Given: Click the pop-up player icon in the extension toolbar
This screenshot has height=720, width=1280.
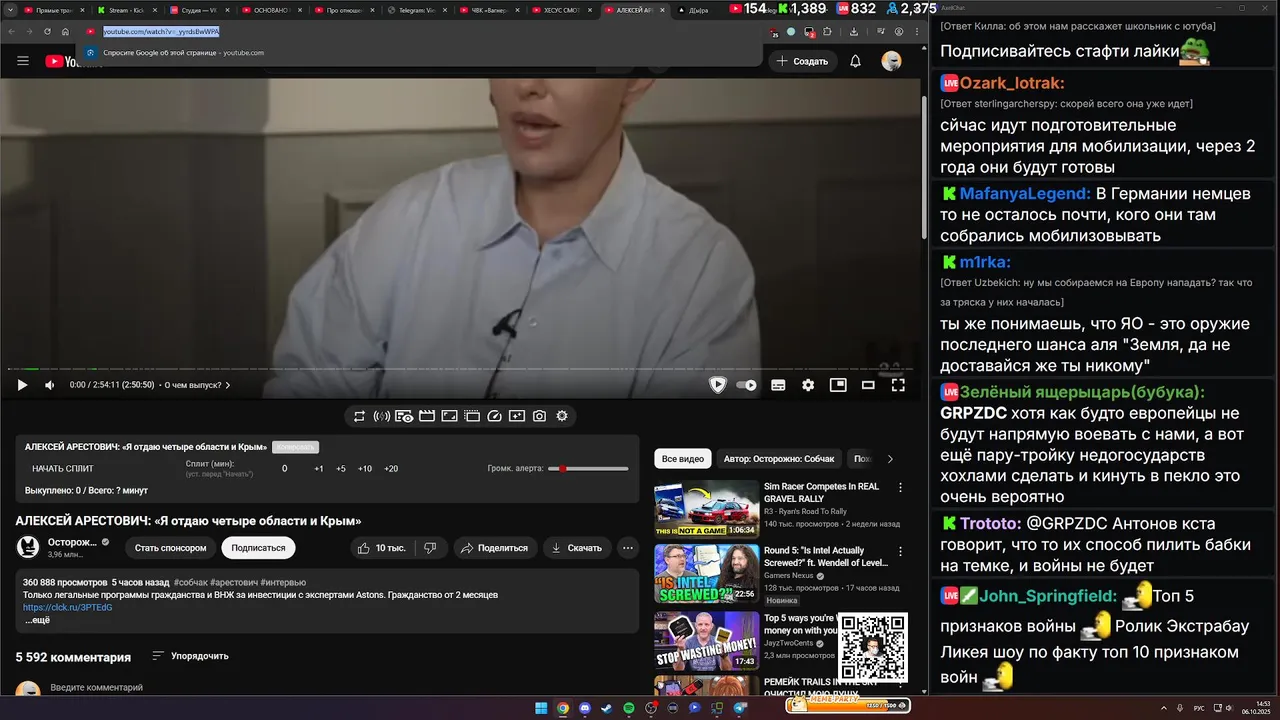Looking at the screenshot, I should (471, 416).
